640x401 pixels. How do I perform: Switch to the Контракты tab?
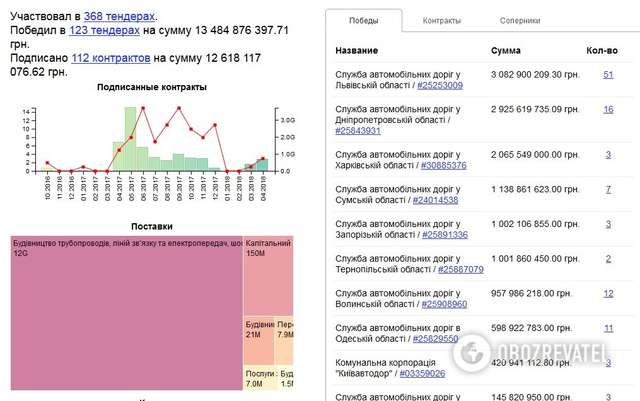(x=441, y=20)
